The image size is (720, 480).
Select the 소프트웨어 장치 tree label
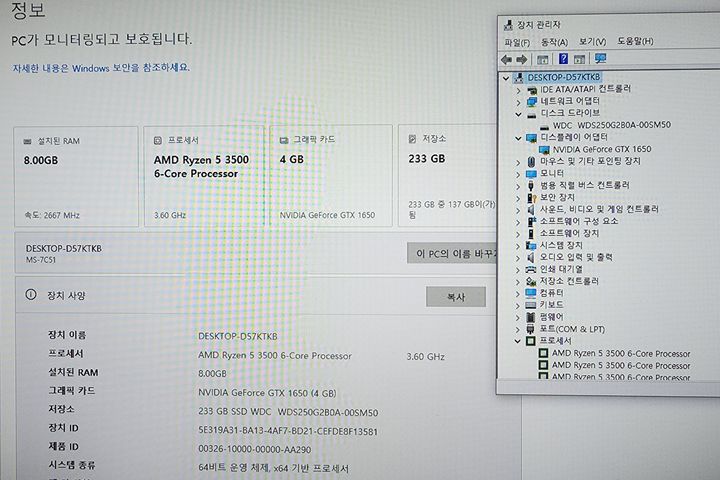pos(569,233)
